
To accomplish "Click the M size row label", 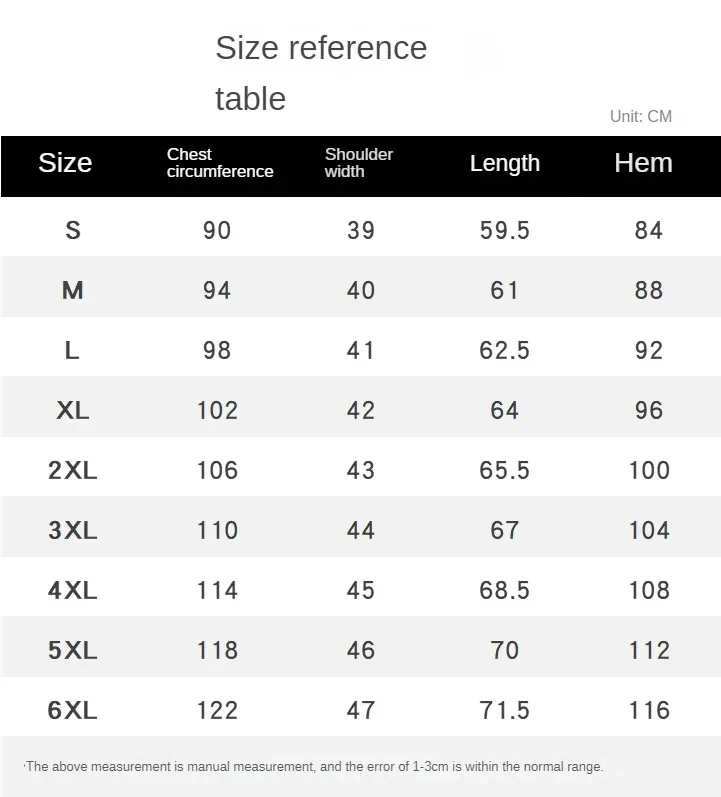I will point(72,290).
